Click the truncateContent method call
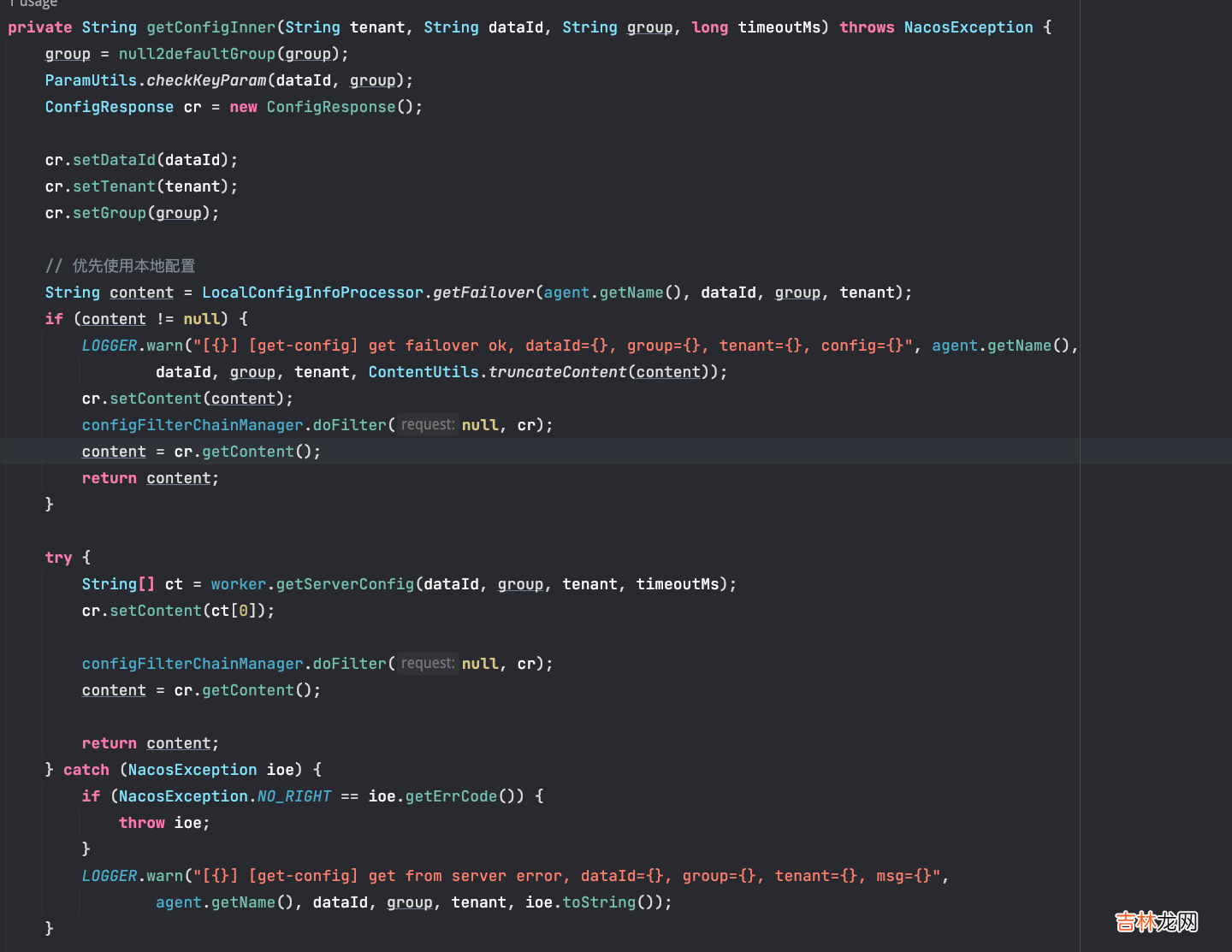Viewport: 1232px width, 952px height. 557,372
